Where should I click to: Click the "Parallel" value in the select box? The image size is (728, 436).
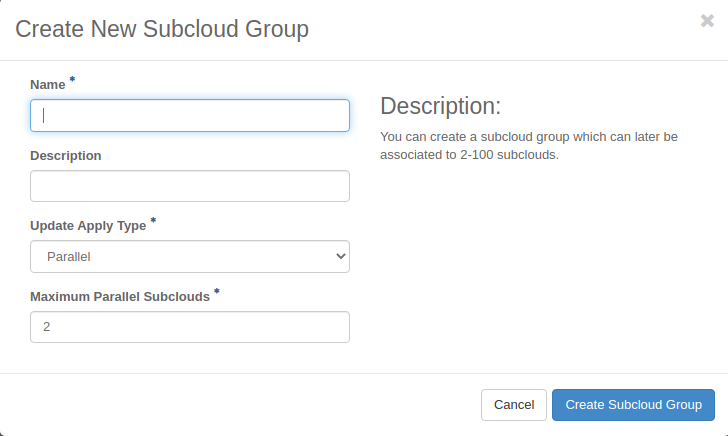point(69,257)
